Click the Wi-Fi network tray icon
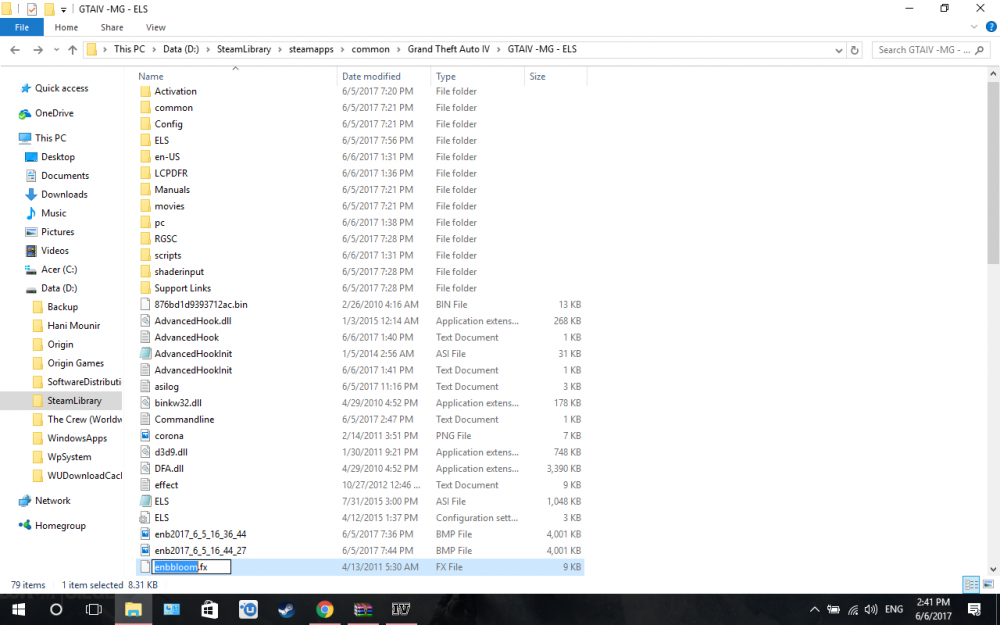 [853, 610]
